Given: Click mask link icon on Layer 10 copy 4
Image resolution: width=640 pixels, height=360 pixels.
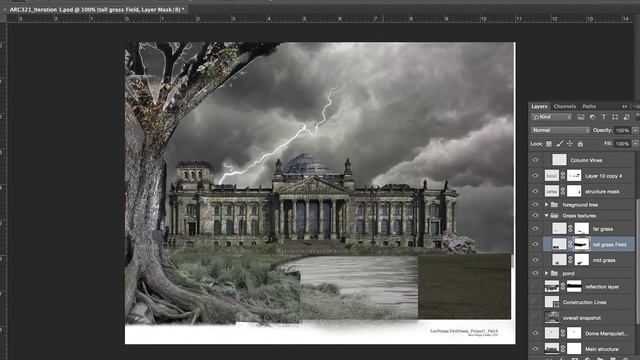Looking at the screenshot, I should click(563, 176).
